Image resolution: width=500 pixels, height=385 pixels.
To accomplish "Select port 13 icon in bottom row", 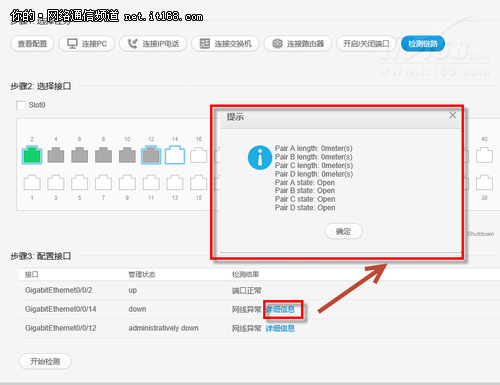I will click(x=175, y=182).
